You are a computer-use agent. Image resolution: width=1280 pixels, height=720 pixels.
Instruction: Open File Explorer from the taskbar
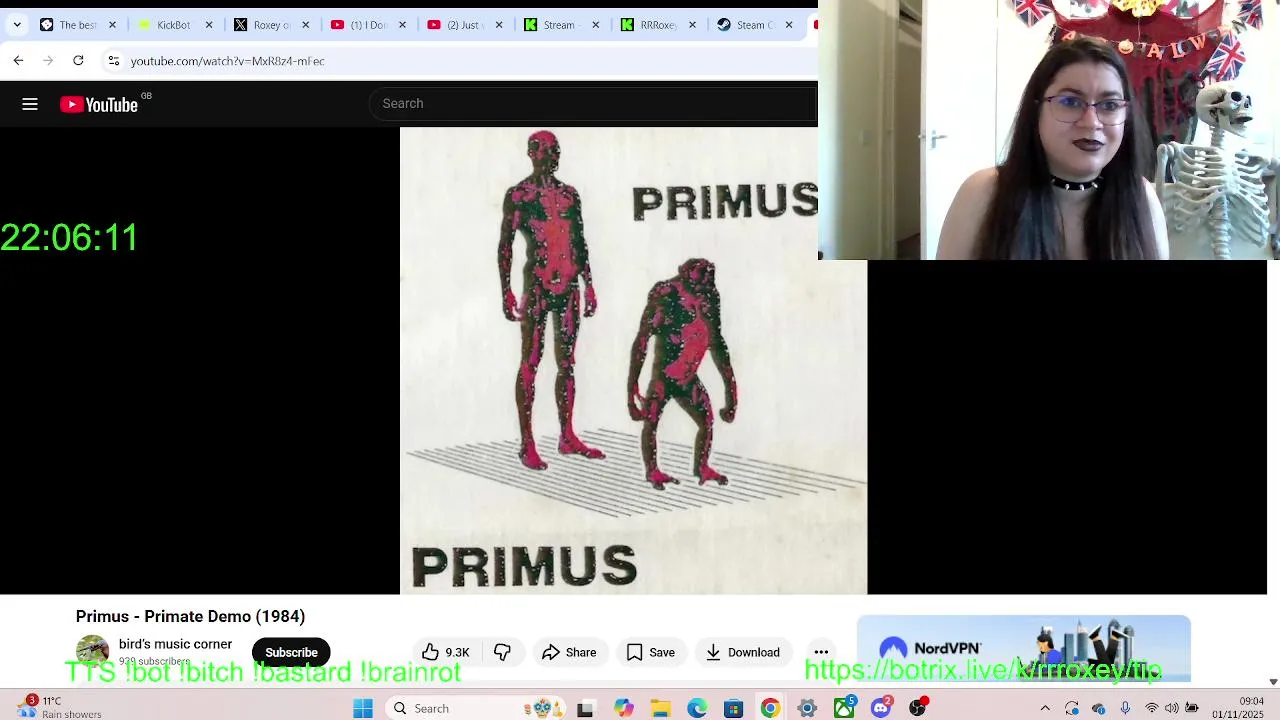(660, 708)
